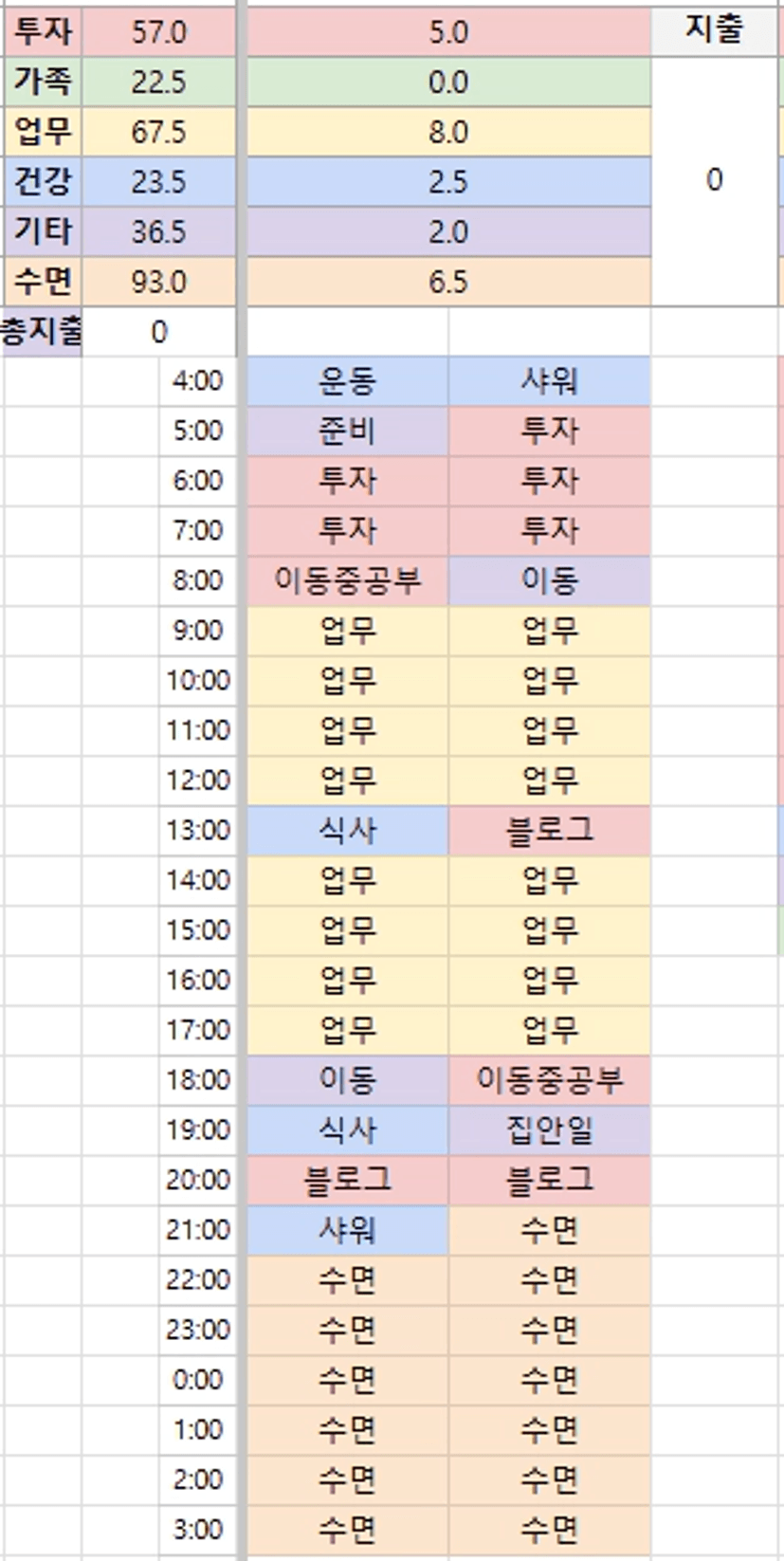Select the 건강 category label
Image resolution: width=784 pixels, height=1561 pixels.
tap(43, 181)
